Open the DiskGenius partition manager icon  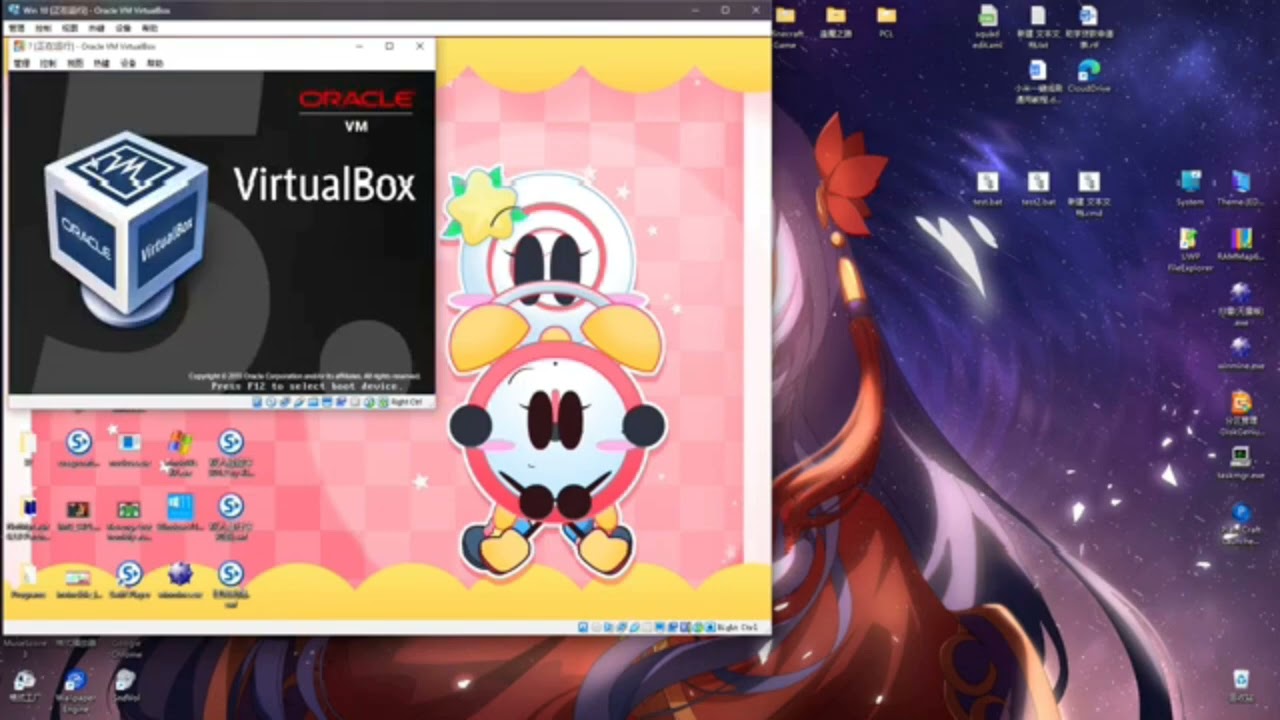pyautogui.click(x=1241, y=413)
